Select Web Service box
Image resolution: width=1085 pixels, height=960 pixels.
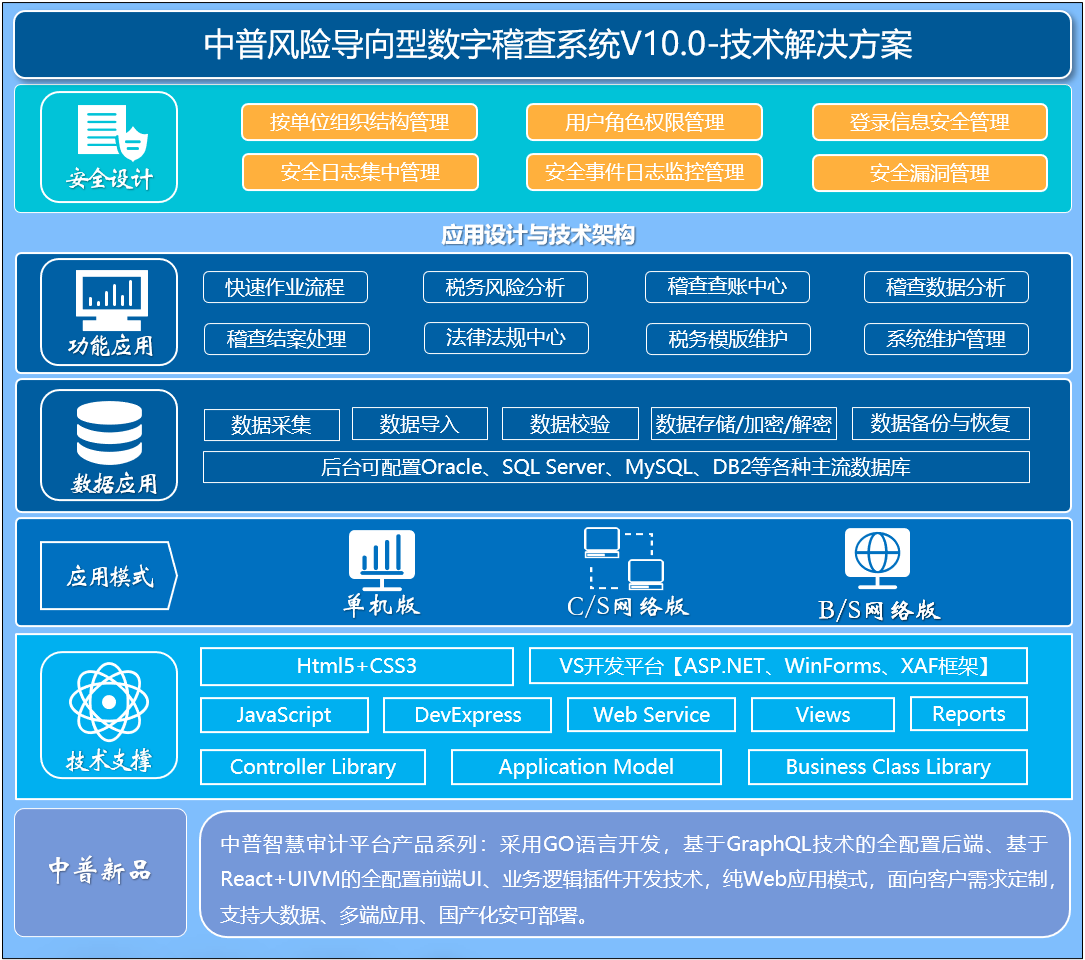click(x=651, y=714)
